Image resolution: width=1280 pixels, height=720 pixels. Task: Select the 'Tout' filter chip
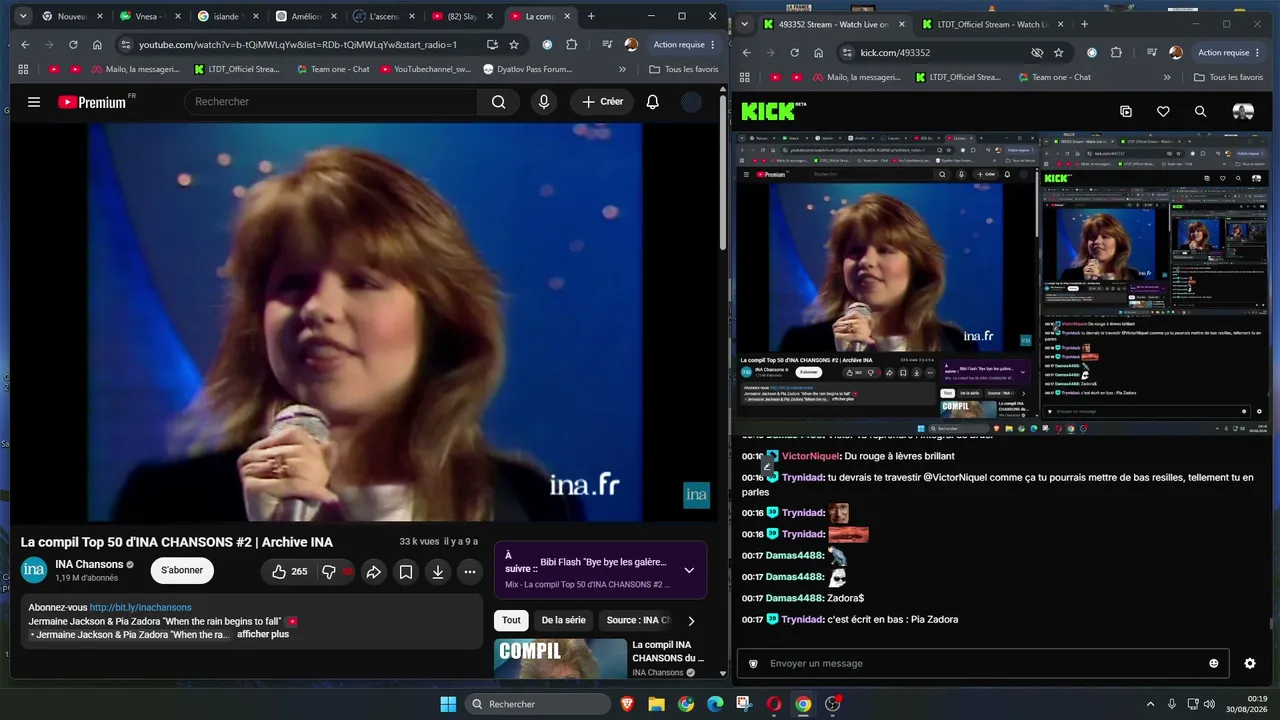click(511, 620)
